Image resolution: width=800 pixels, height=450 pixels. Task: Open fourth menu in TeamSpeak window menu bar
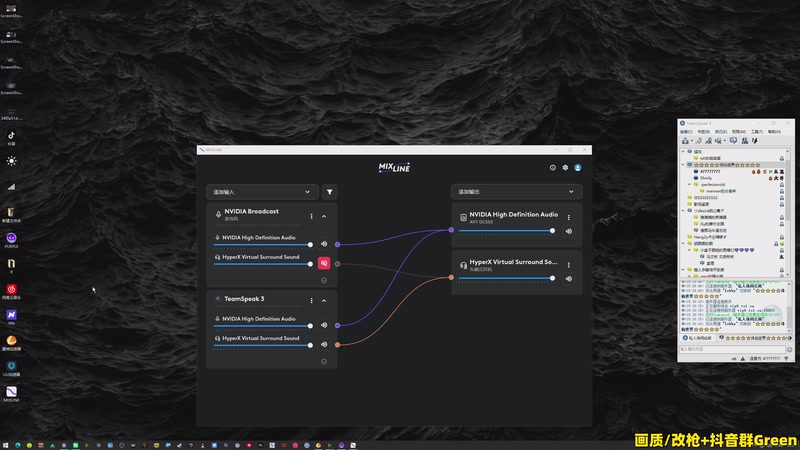coord(739,132)
